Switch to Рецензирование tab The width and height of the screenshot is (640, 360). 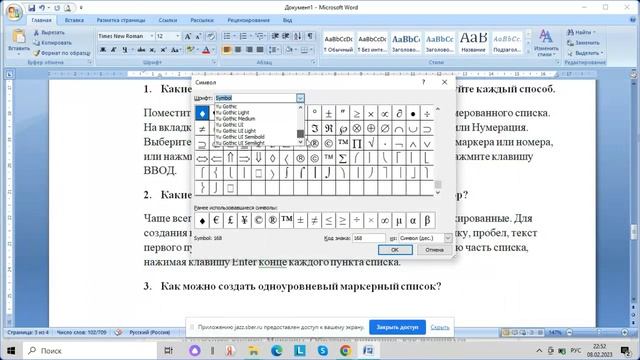pos(249,20)
